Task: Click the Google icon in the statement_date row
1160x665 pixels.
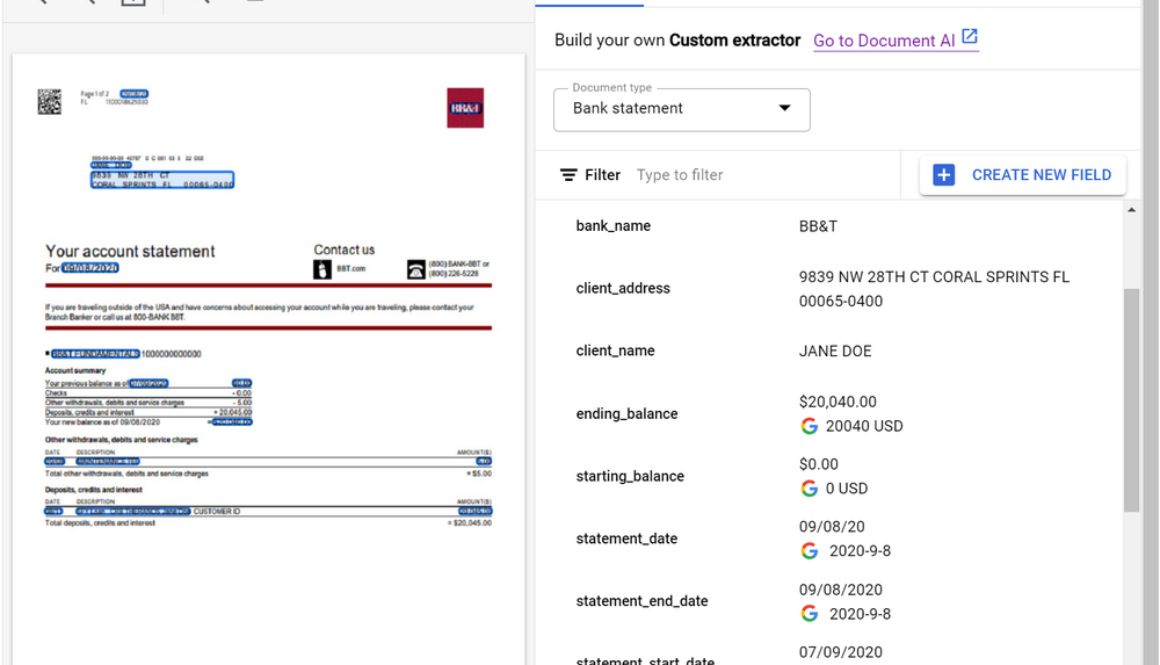Action: coord(809,551)
